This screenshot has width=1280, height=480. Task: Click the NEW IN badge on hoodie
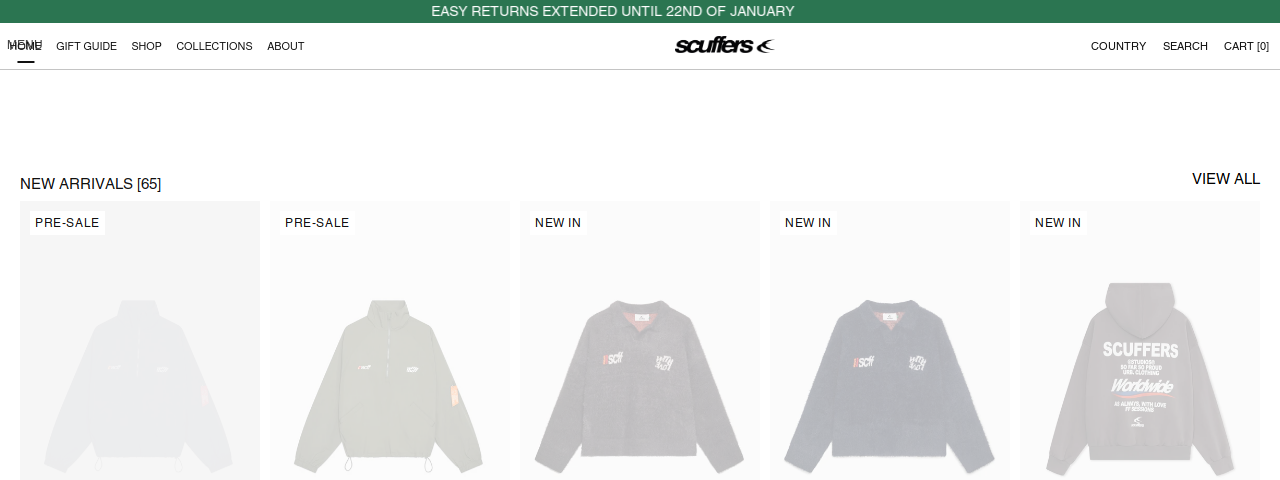click(1058, 223)
